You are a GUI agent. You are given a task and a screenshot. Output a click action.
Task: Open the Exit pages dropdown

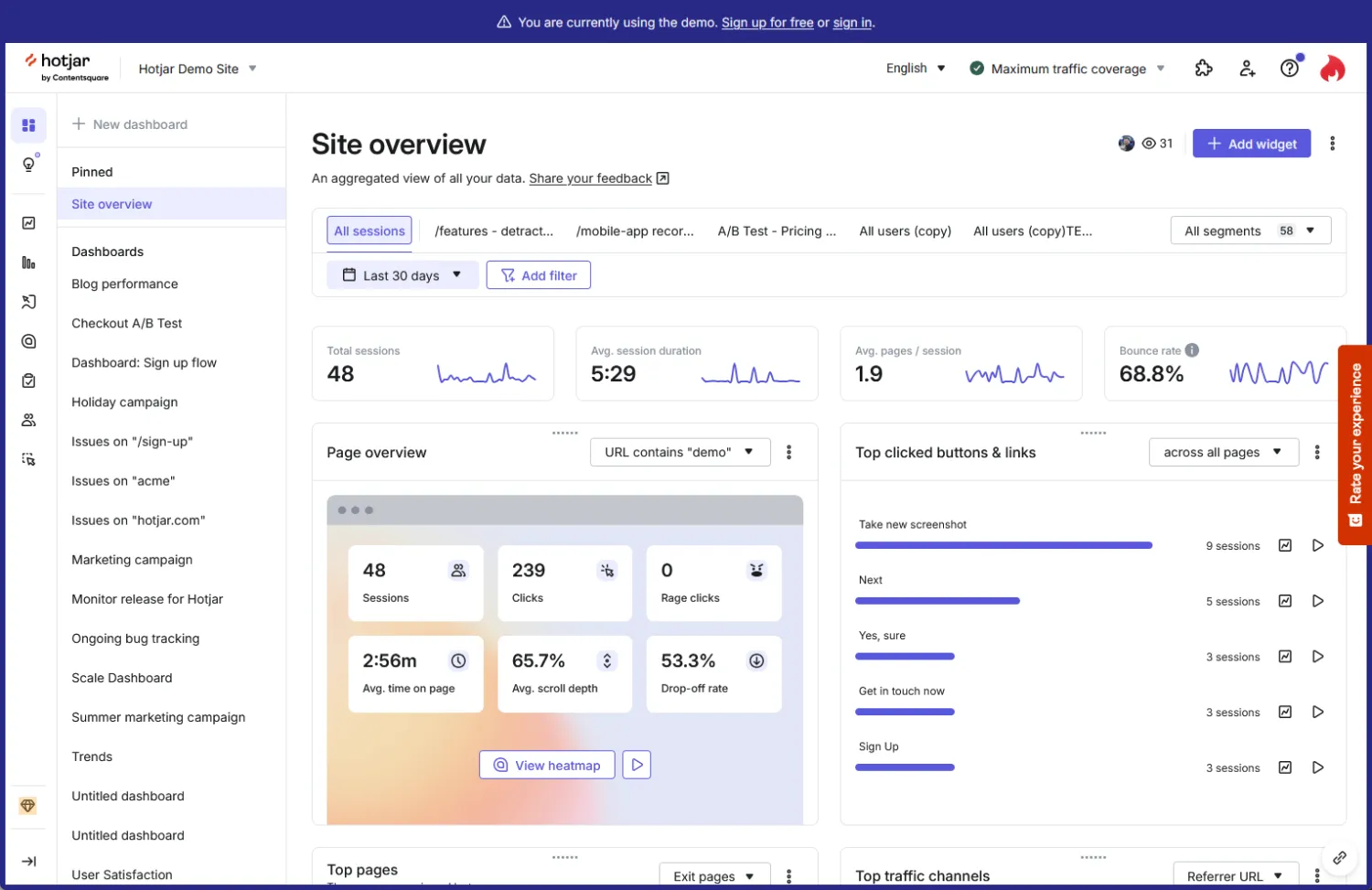tap(714, 875)
